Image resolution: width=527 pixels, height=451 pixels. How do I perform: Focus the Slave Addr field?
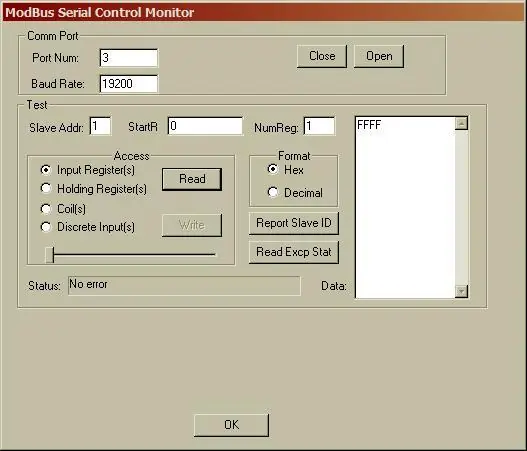coord(100,126)
